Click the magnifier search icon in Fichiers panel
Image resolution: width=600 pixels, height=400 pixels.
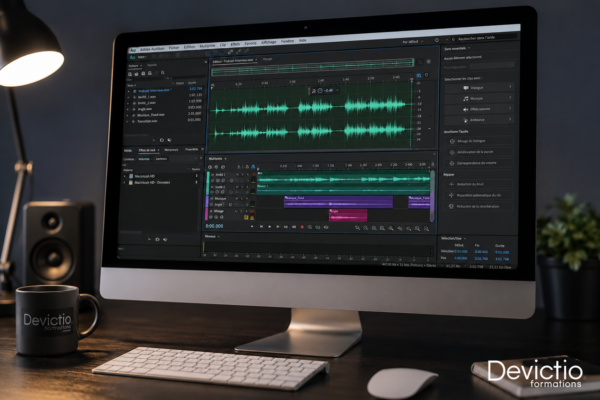(x=163, y=72)
